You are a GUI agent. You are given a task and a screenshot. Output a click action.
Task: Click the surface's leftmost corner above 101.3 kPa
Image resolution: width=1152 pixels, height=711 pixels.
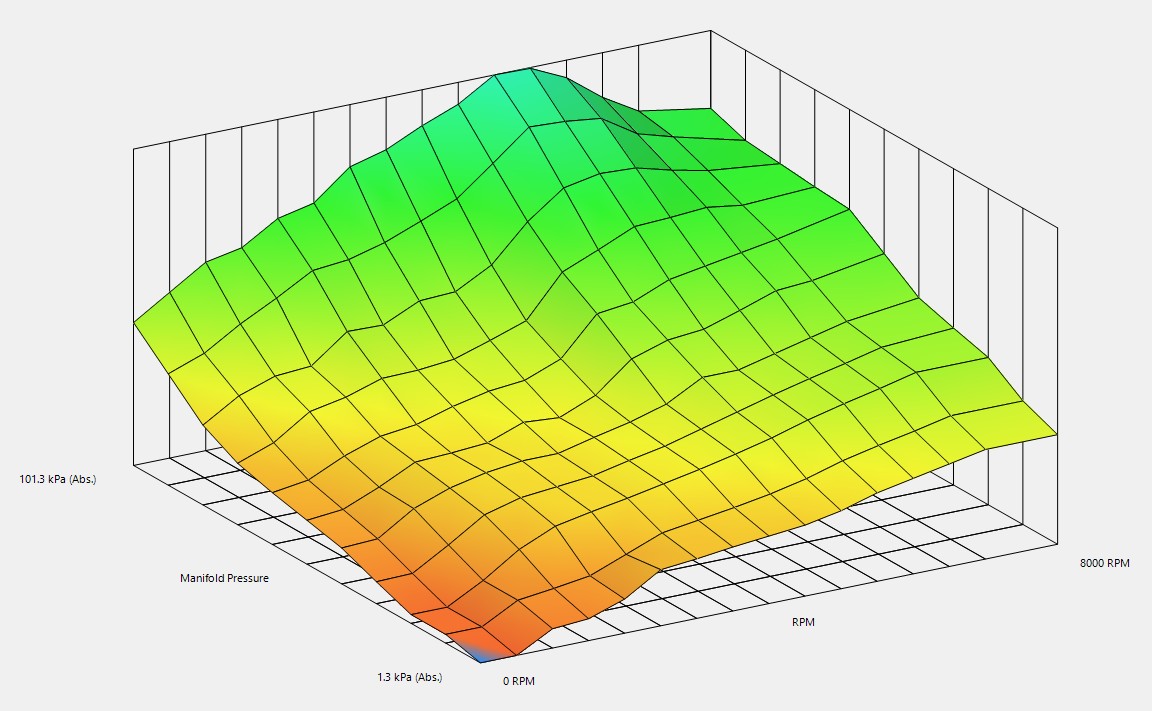coord(135,322)
